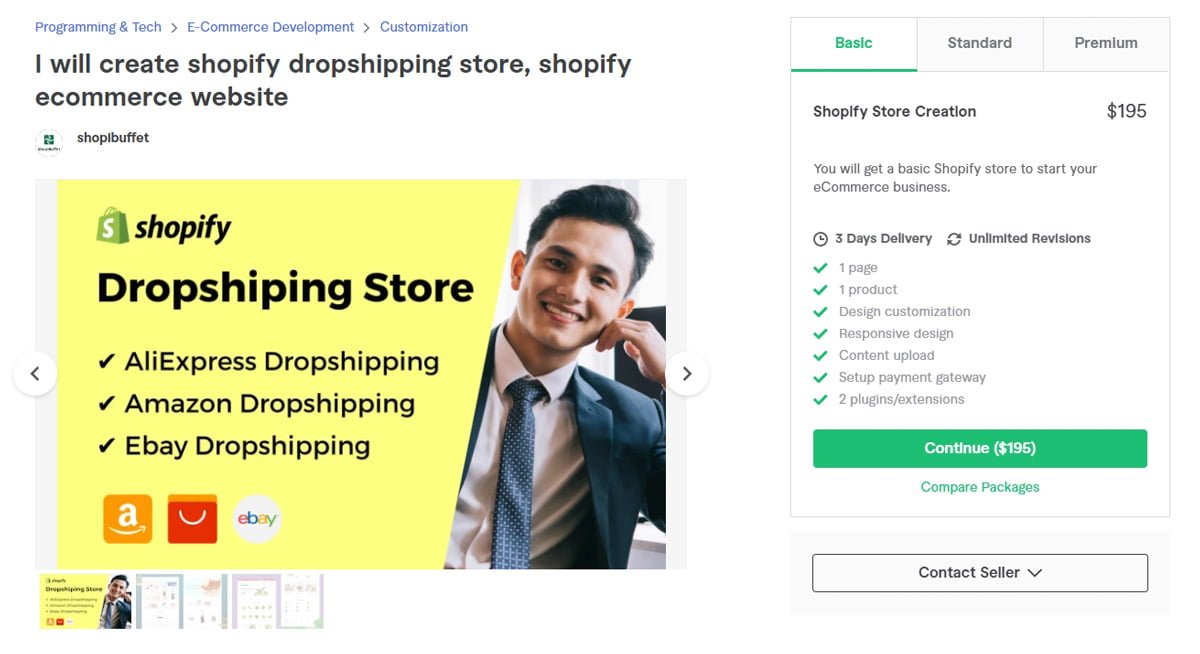This screenshot has height=654, width=1200.
Task: Click chevron after Programming & Tech breadcrumb
Action: pos(174,28)
